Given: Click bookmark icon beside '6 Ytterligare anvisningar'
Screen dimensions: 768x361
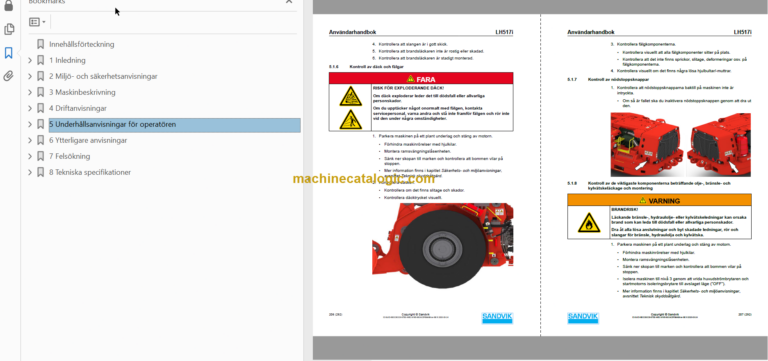Looking at the screenshot, I should point(41,140).
